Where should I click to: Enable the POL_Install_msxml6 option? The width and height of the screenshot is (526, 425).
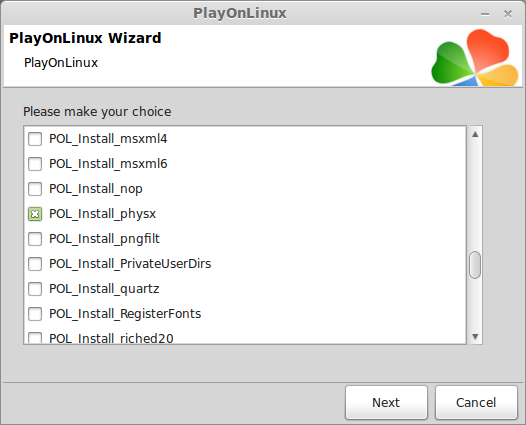(35, 164)
